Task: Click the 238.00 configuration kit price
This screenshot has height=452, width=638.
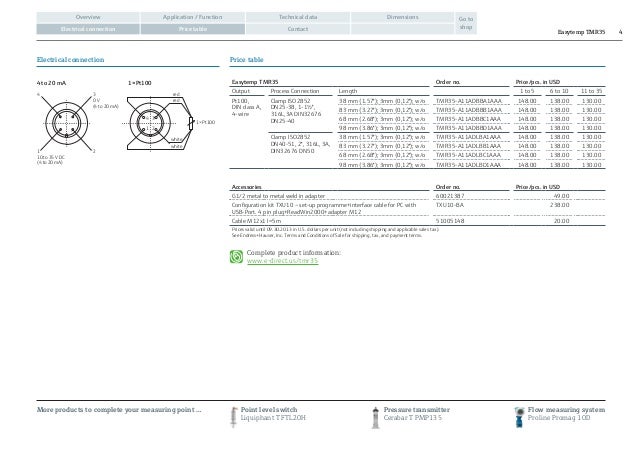Action: [x=560, y=205]
